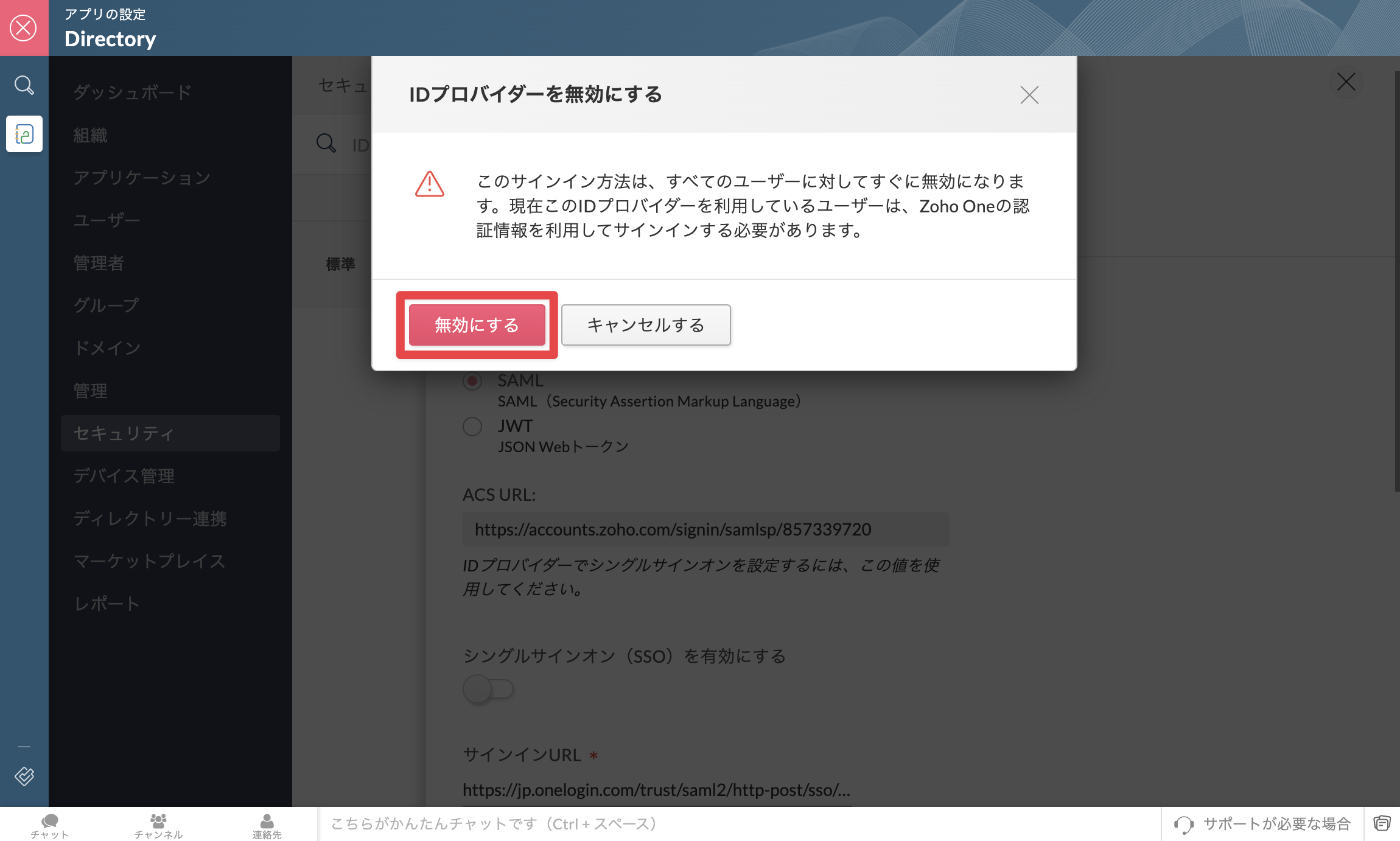Confirm with the 無効にする button
Viewport: 1400px width, 841px height.
(477, 325)
